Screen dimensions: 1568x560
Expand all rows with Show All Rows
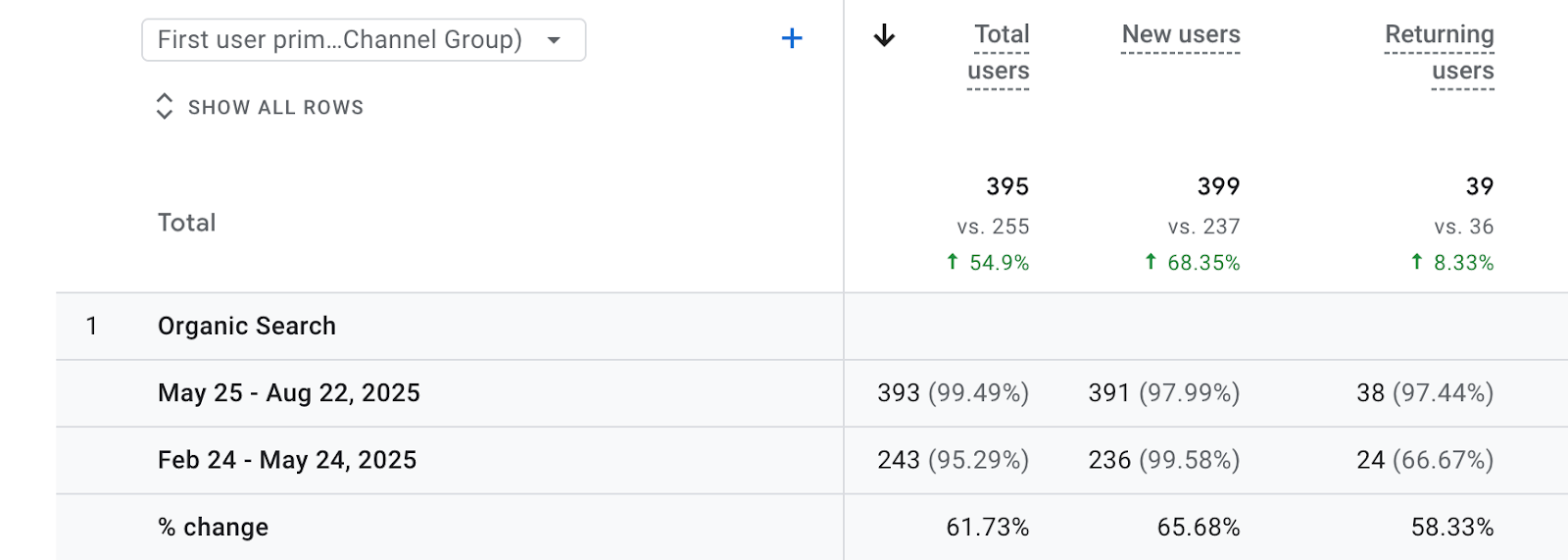tap(275, 108)
